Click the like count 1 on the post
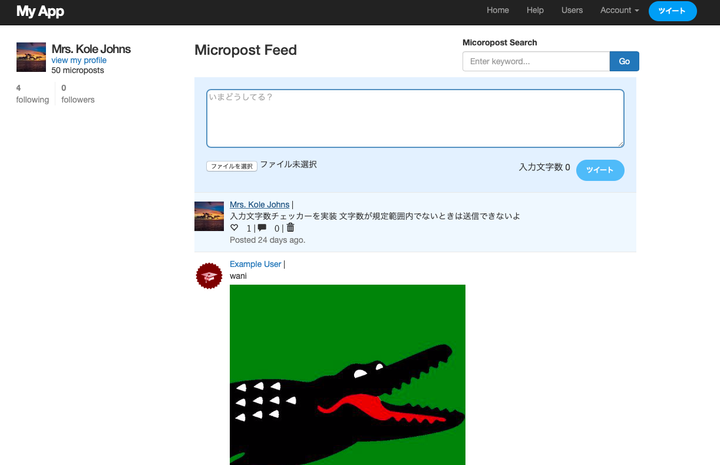The width and height of the screenshot is (720, 465). click(249, 228)
